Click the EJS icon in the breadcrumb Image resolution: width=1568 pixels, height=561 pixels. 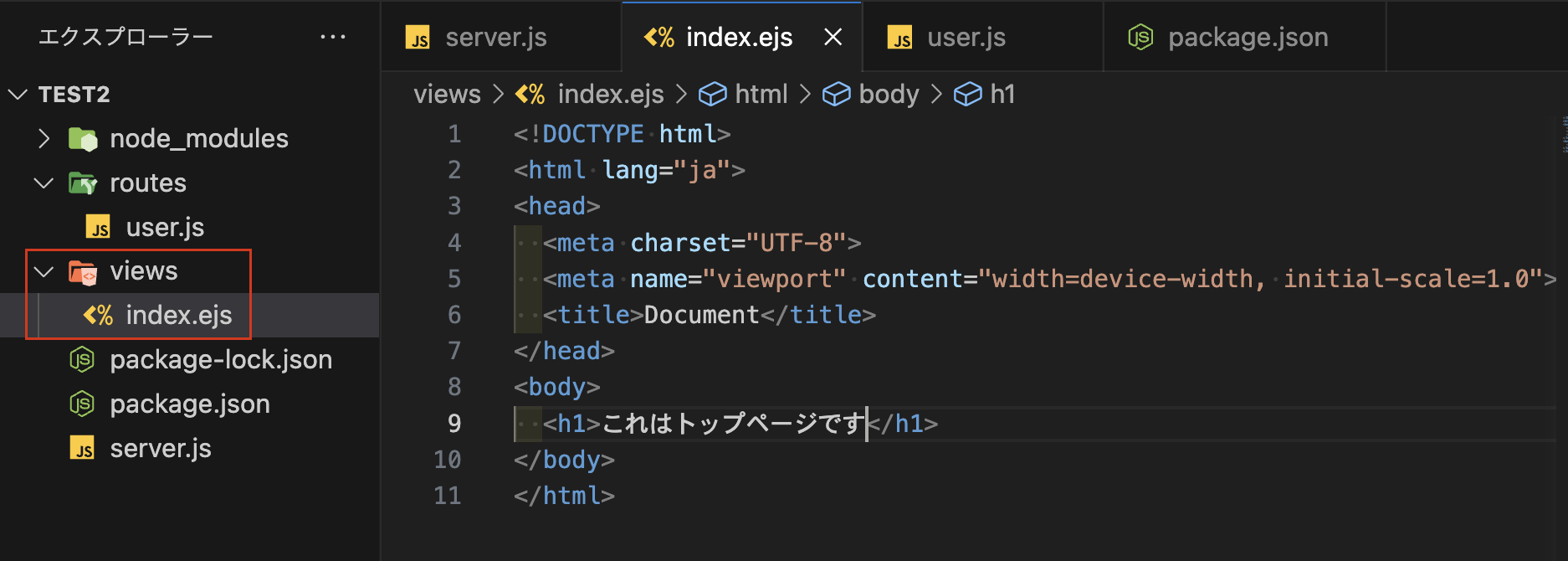[x=530, y=95]
